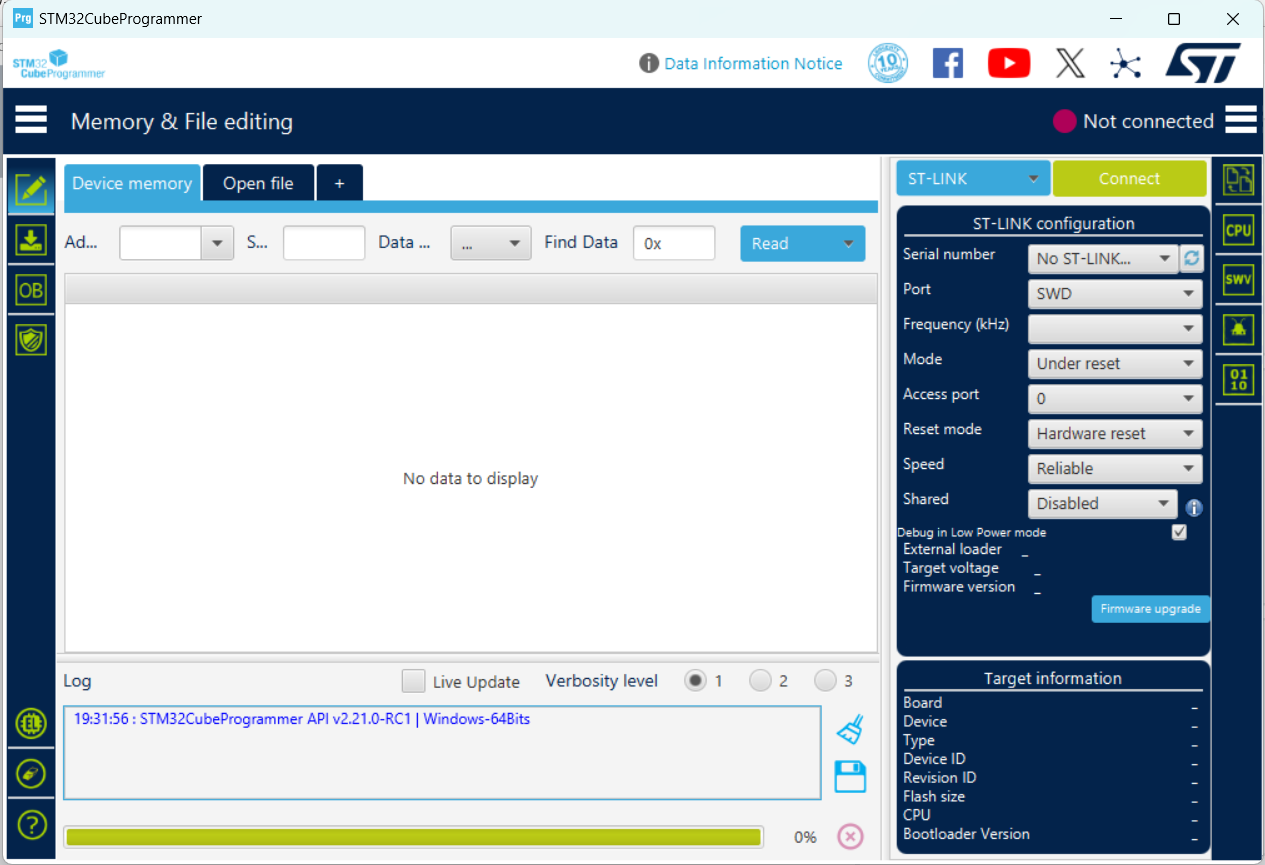The width and height of the screenshot is (1265, 865).
Task: Toggle Debug in Low Power mode checkbox
Action: click(x=1179, y=532)
